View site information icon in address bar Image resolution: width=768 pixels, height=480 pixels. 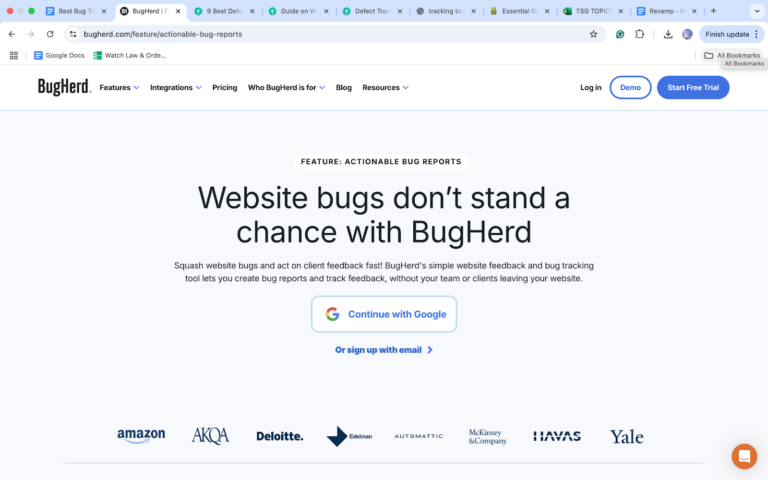(x=73, y=34)
